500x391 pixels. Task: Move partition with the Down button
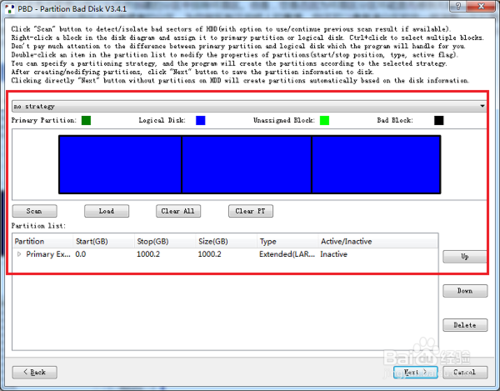coord(465,291)
